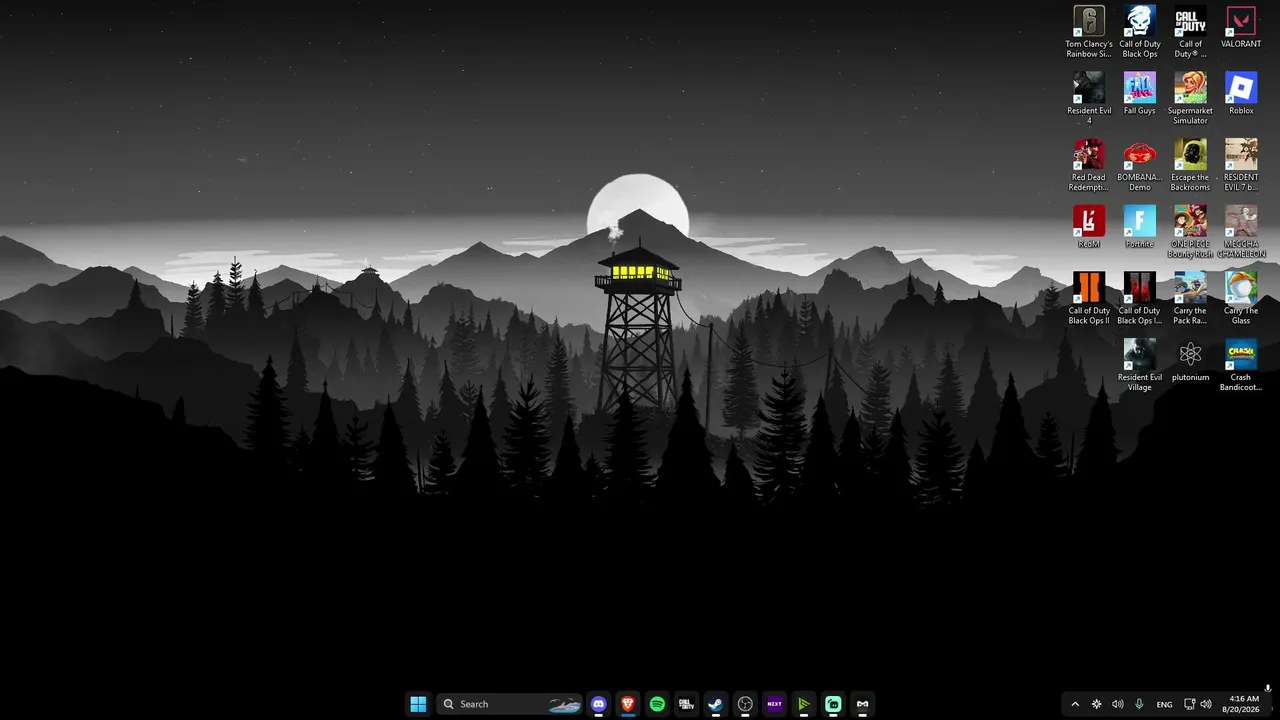Select the Resident Evil Village desktop icon
Screen dimensions: 1280x720
pyautogui.click(x=1139, y=366)
